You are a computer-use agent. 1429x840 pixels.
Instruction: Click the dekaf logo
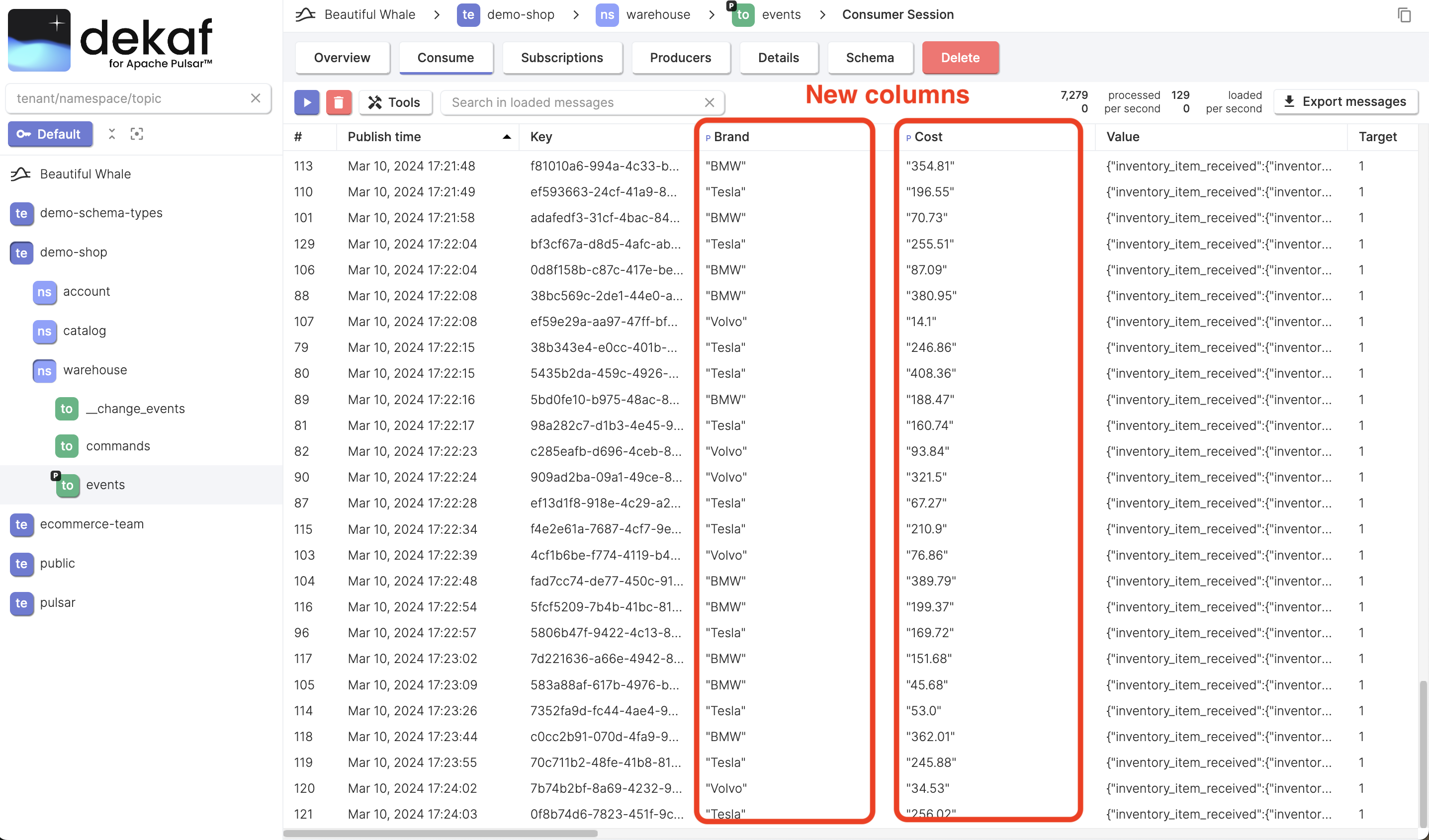(110, 40)
